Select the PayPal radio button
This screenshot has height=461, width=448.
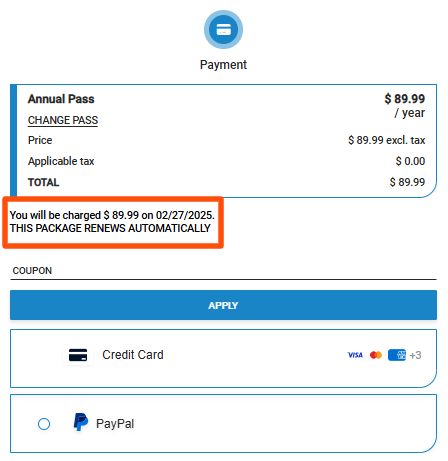[44, 424]
